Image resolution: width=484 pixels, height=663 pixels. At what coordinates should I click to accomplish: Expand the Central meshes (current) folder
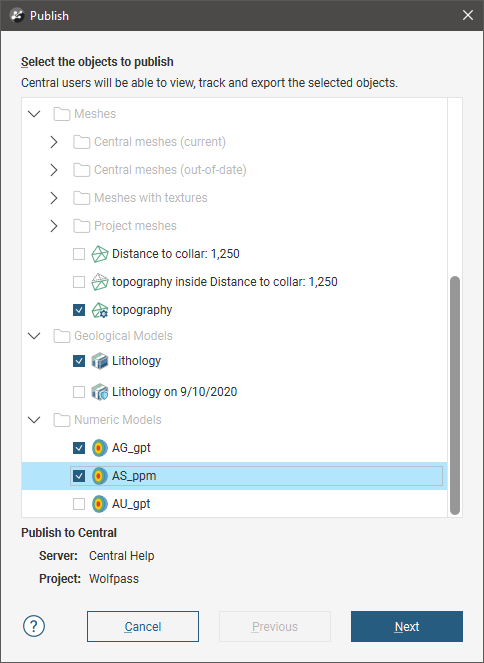tap(54, 142)
